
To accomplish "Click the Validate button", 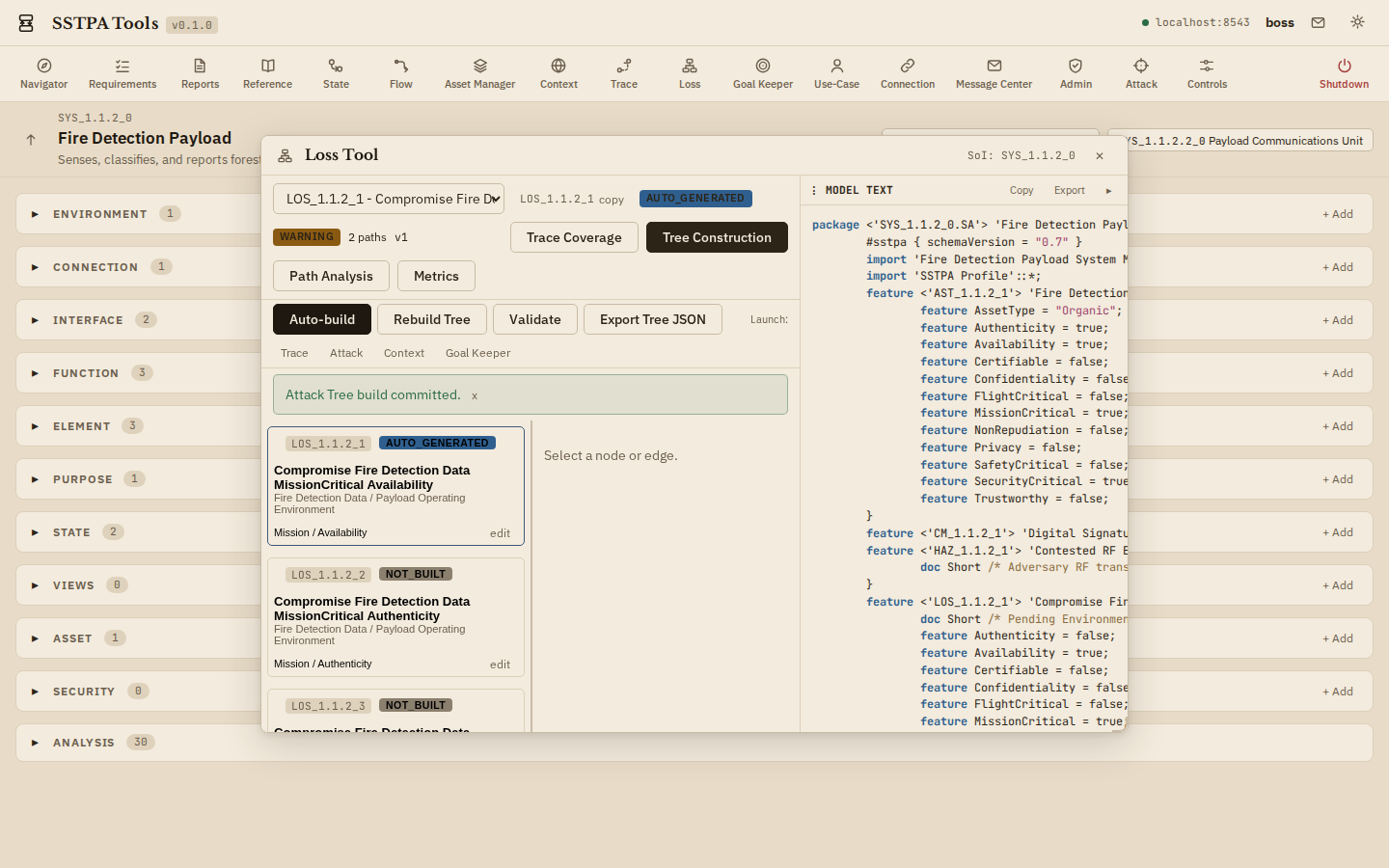I will click(x=535, y=319).
